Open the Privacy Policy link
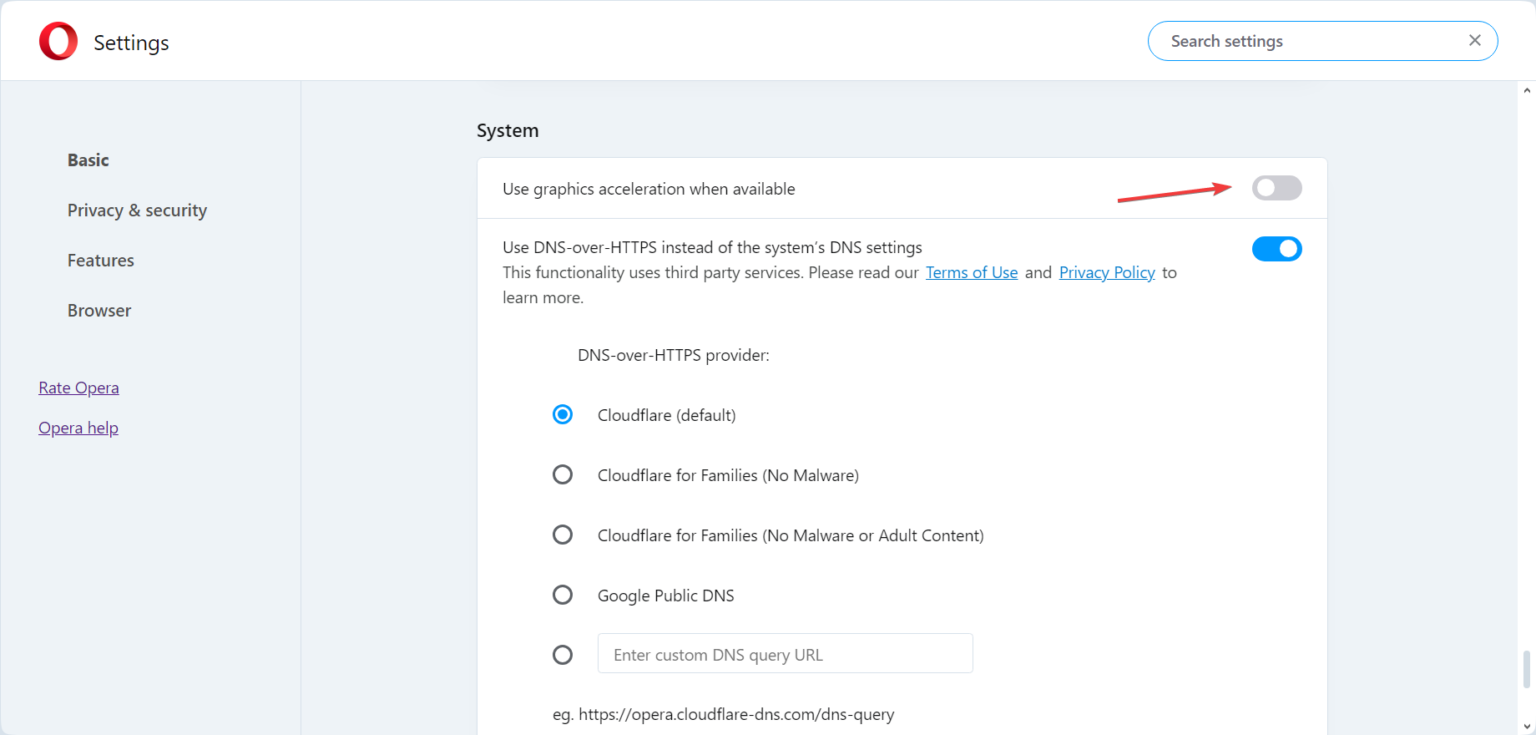The height and width of the screenshot is (735, 1536). [1107, 272]
